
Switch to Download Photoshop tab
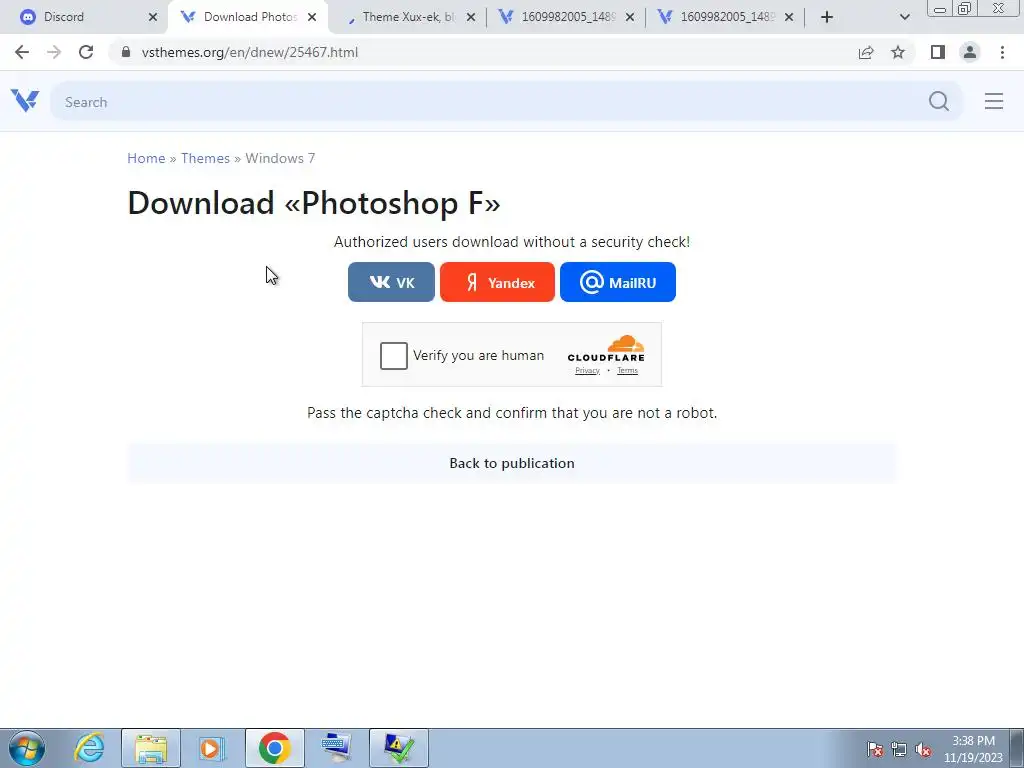(248, 17)
